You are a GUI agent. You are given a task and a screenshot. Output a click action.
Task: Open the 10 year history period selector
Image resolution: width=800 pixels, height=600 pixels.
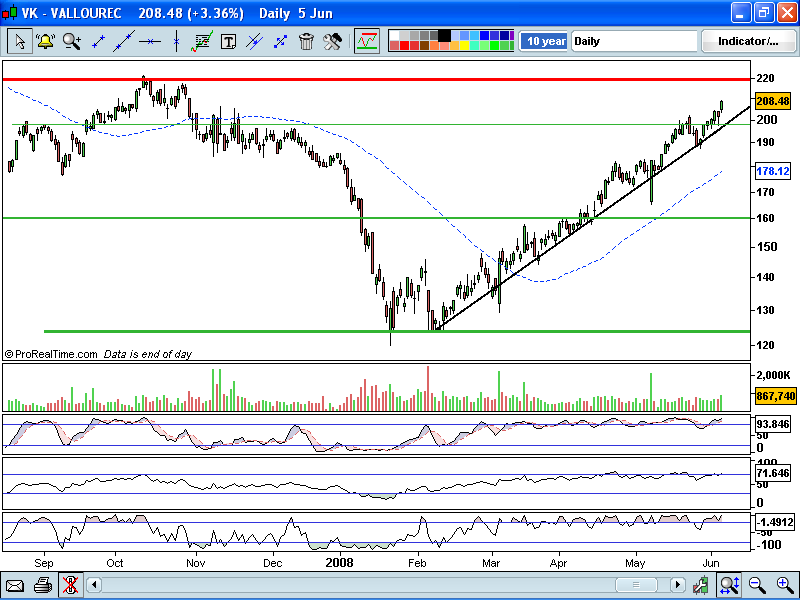544,41
